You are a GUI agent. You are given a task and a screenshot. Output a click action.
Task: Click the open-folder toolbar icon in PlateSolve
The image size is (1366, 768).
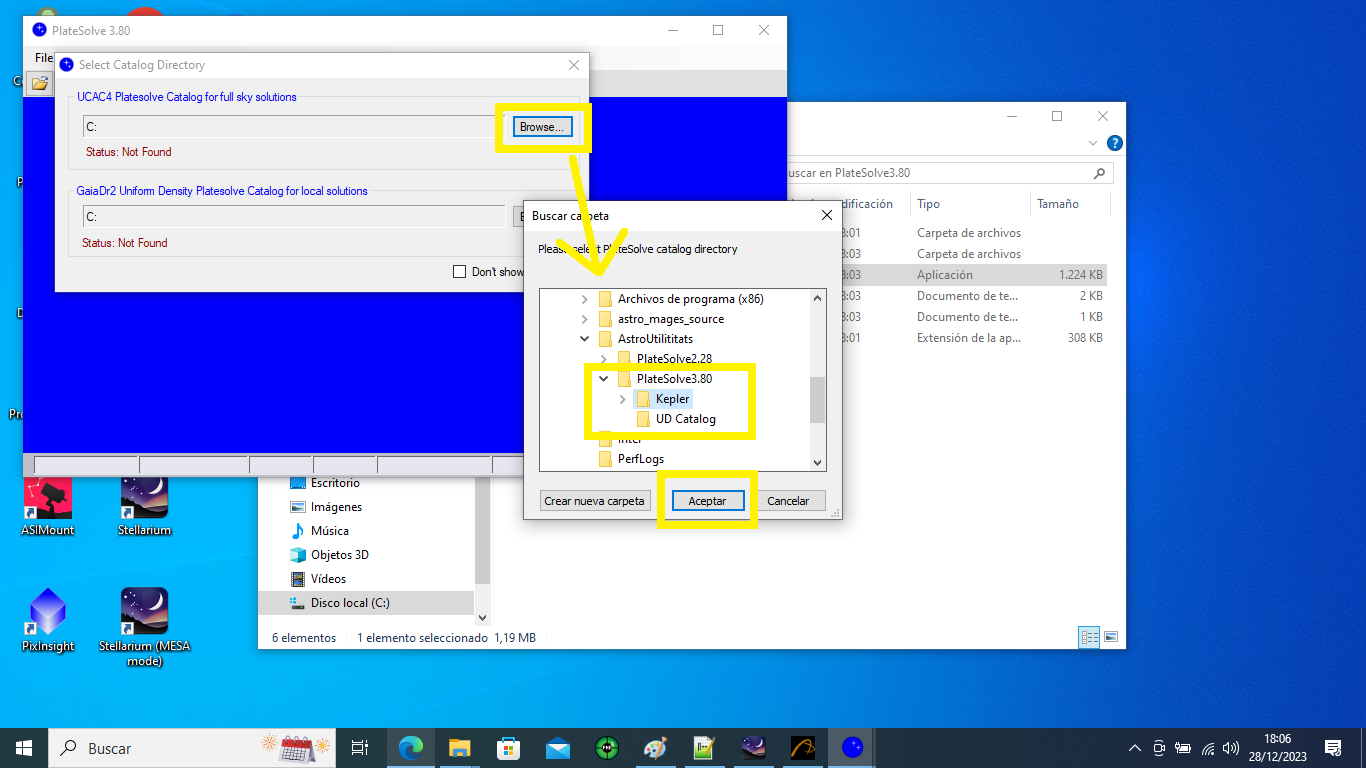pyautogui.click(x=39, y=83)
